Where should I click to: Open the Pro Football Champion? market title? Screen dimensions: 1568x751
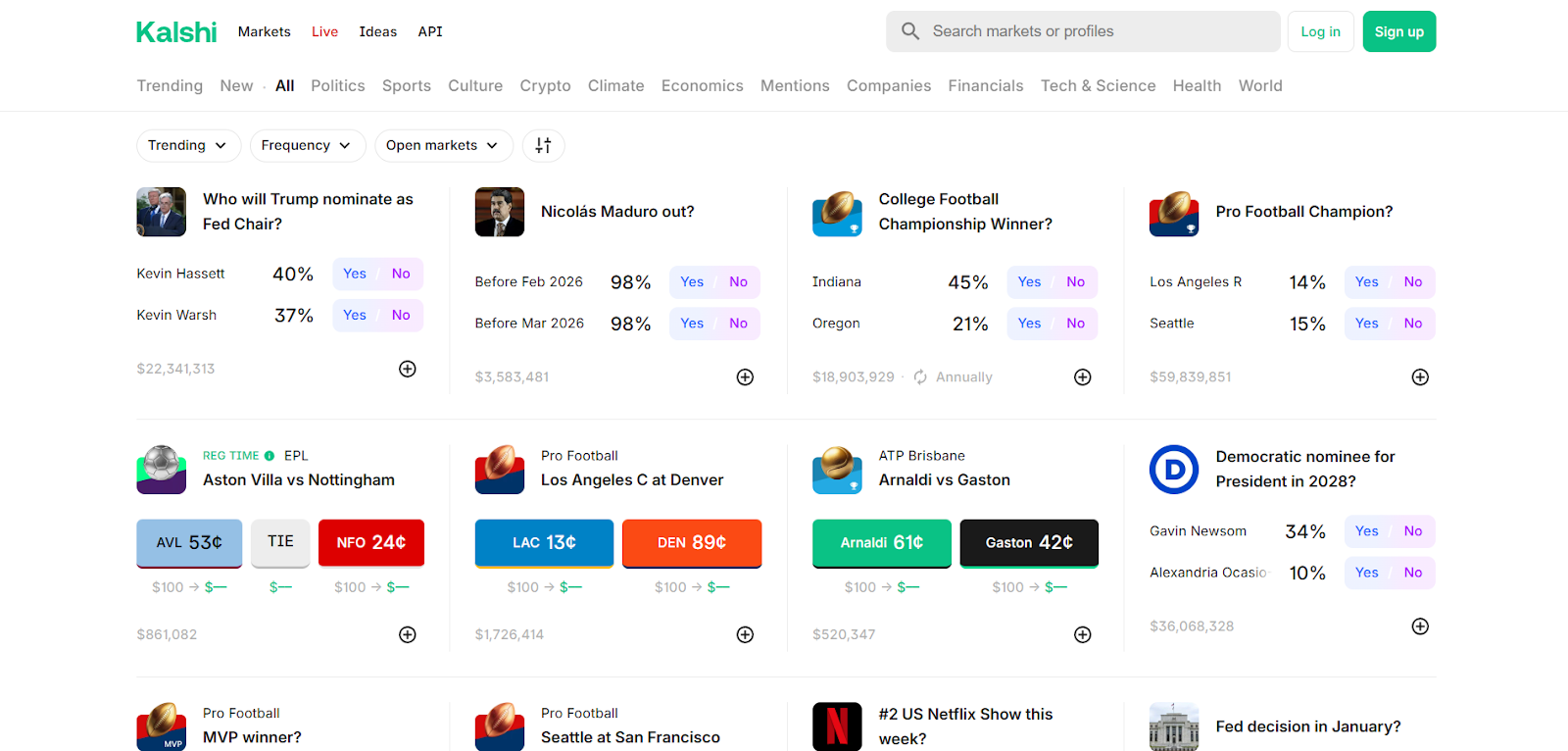pyautogui.click(x=1304, y=212)
